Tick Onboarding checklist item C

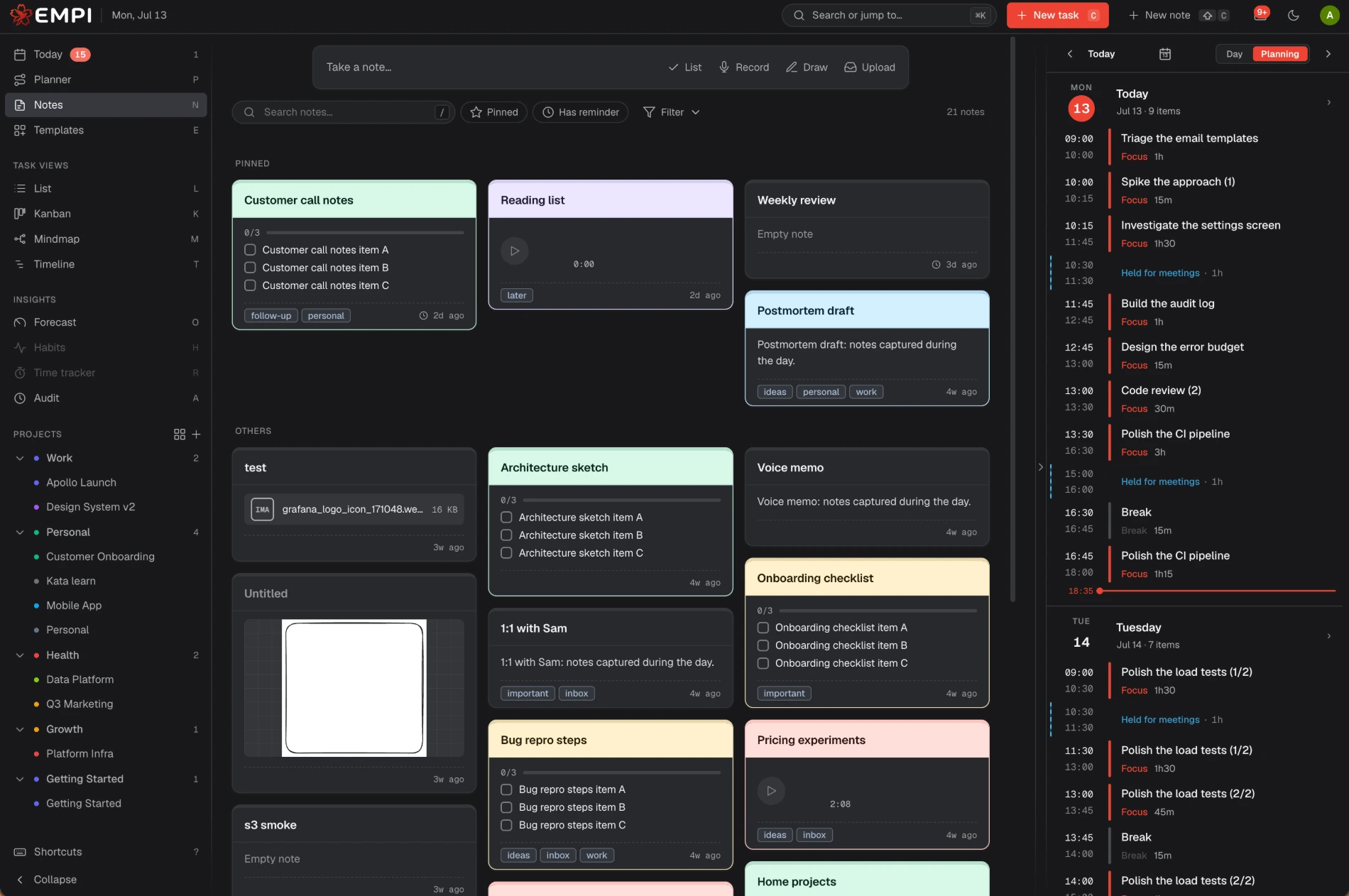click(x=763, y=663)
